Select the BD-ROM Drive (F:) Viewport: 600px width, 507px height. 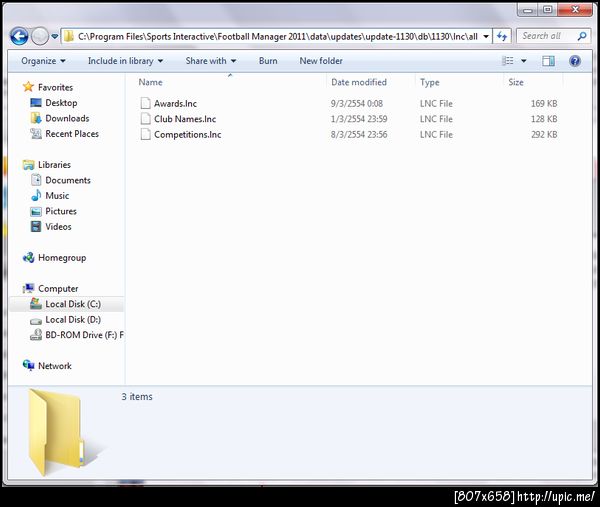click(x=84, y=335)
